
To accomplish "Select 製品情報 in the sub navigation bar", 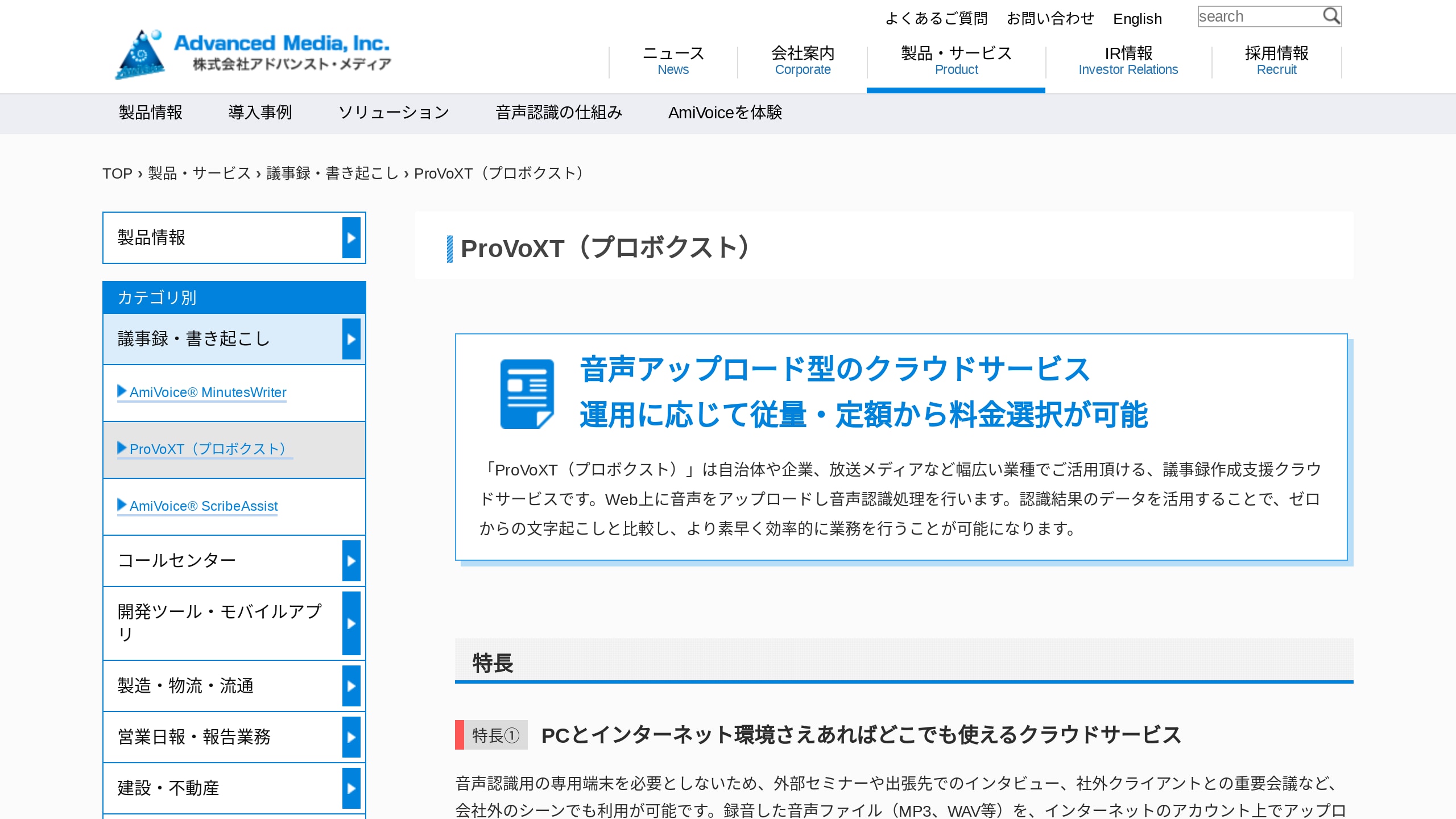I will pos(151,113).
